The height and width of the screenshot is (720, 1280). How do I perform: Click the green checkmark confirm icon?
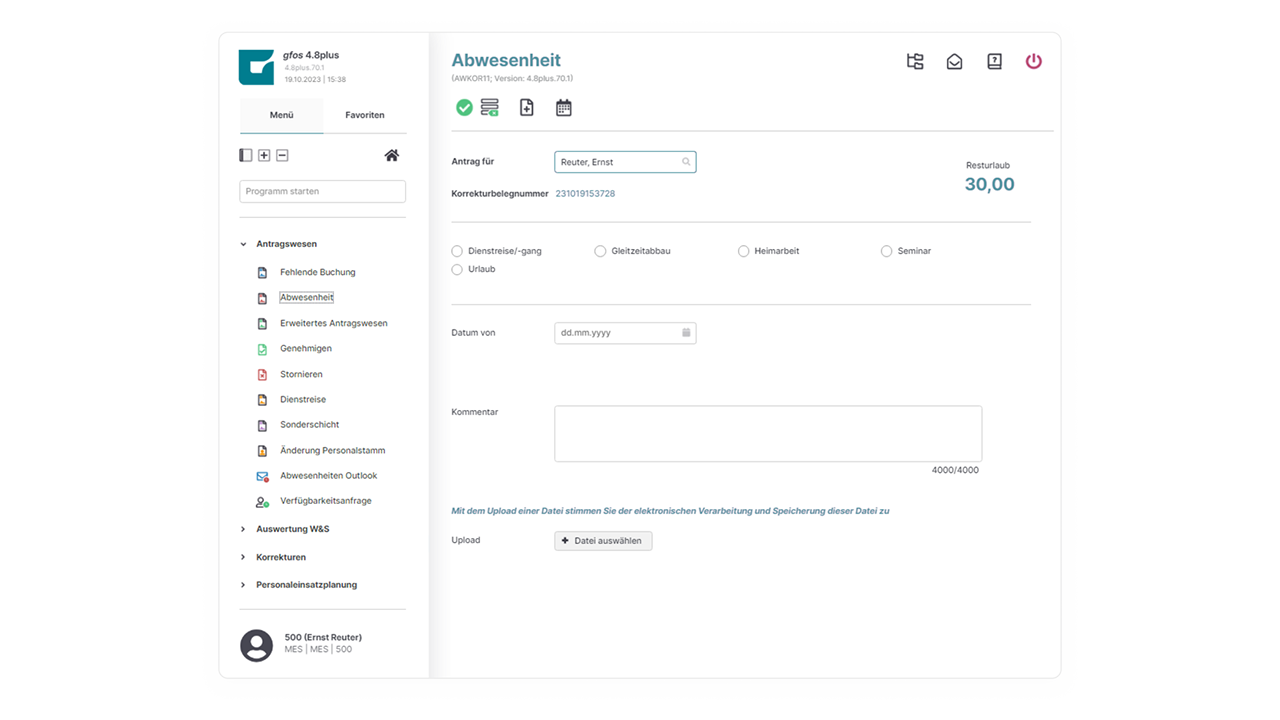464,107
